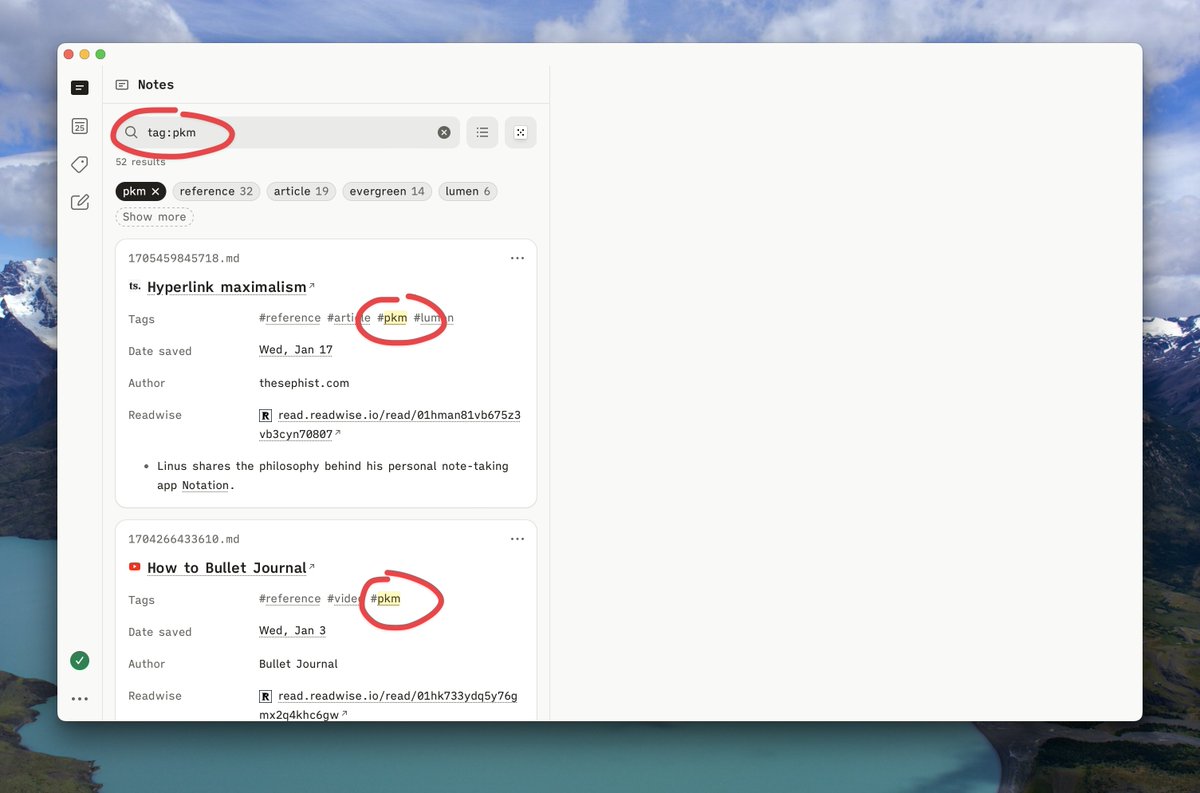1200x793 pixels.
Task: Click the thesephist.com author value
Action: pyautogui.click(x=304, y=383)
